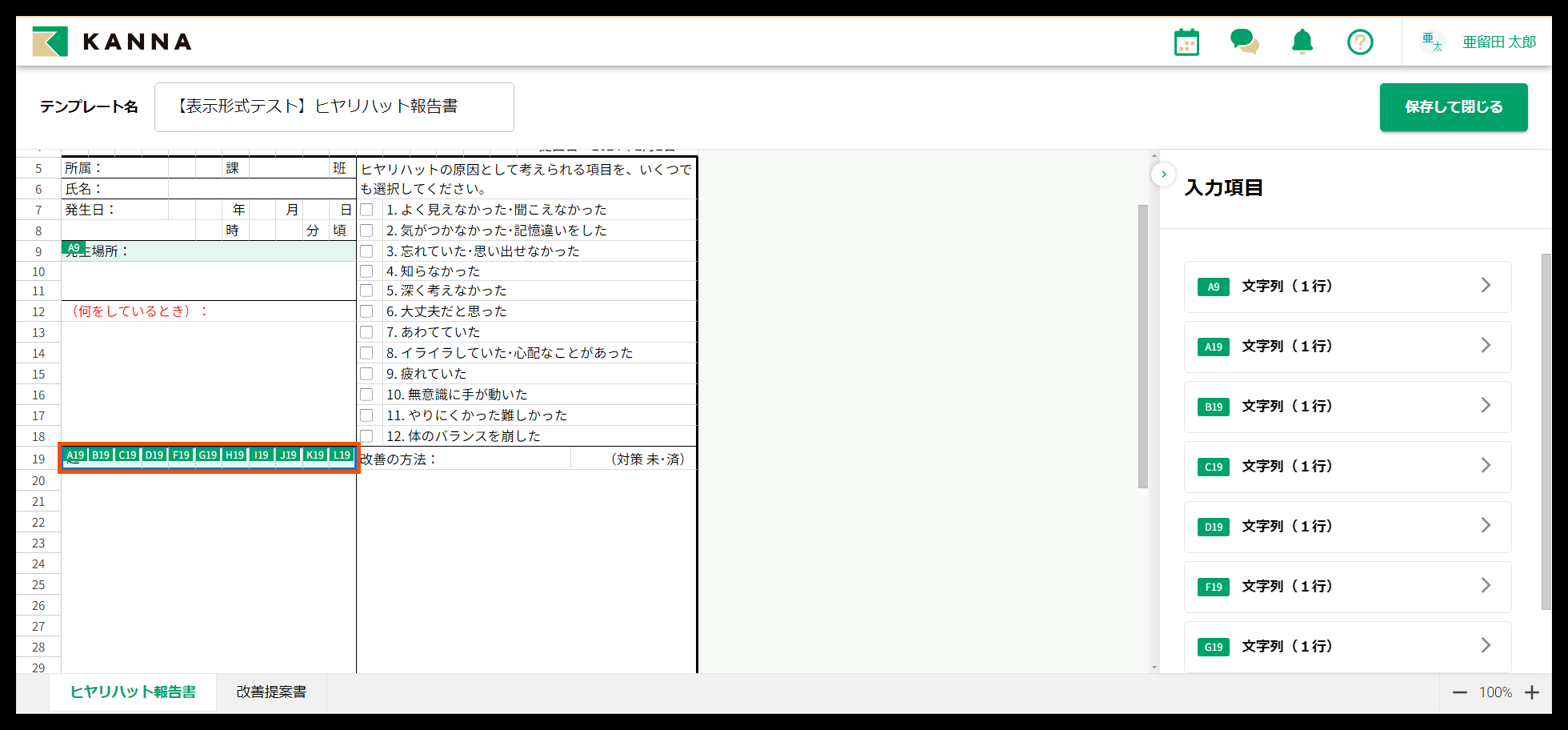This screenshot has width=1568, height=730.
Task: Click the spreadsheet vertical scrollbar
Action: coord(1143,346)
